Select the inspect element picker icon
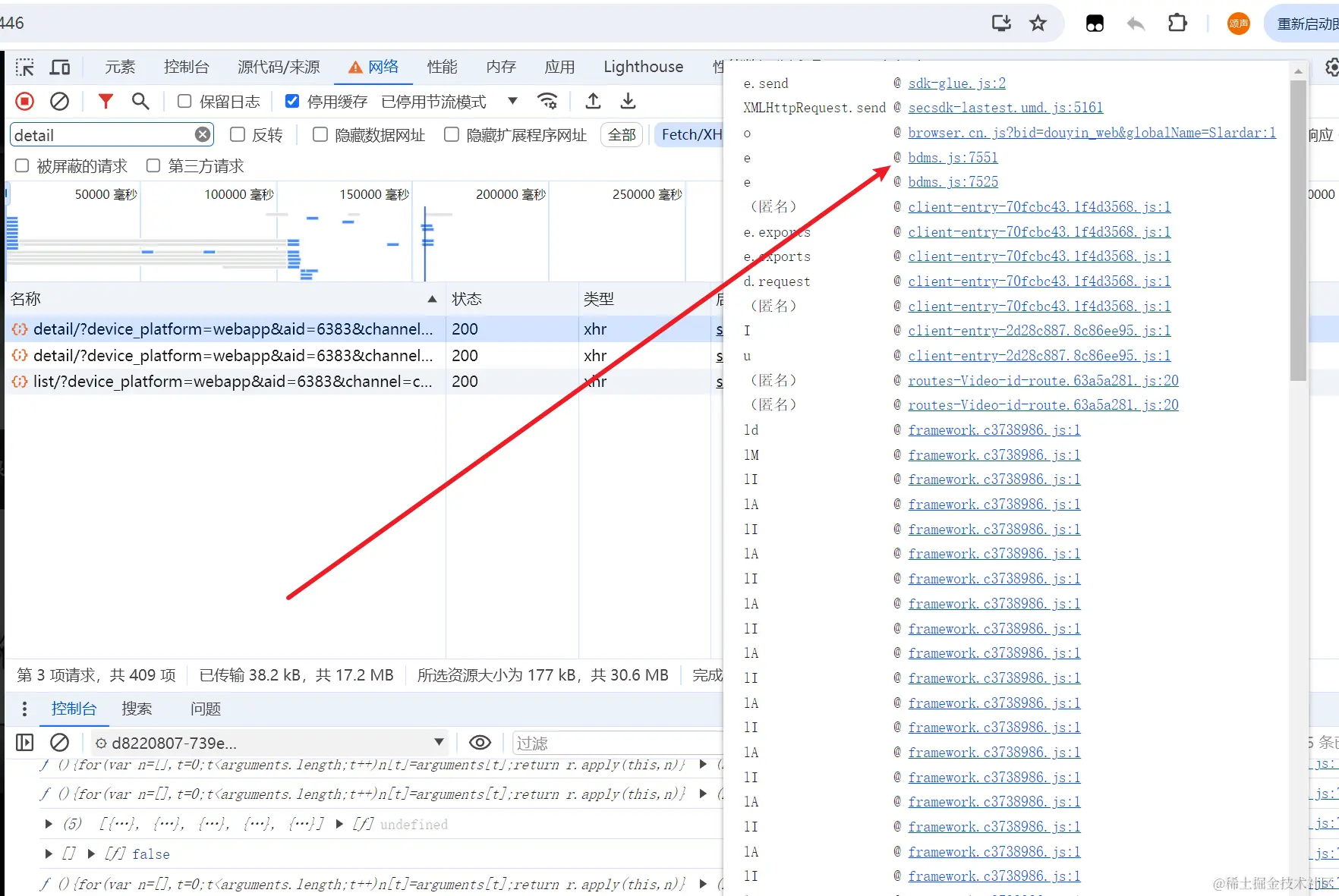Screen dimensions: 1339x896 [24, 68]
